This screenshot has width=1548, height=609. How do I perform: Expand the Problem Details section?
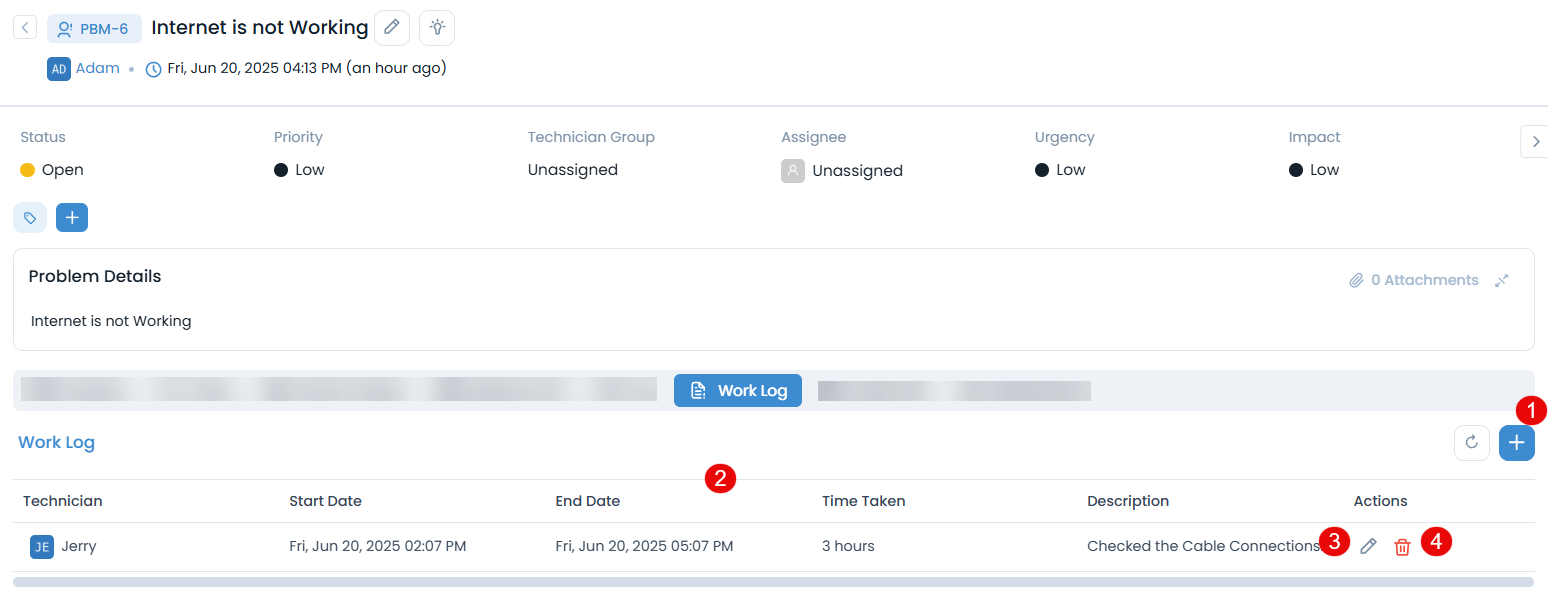[x=1501, y=281]
